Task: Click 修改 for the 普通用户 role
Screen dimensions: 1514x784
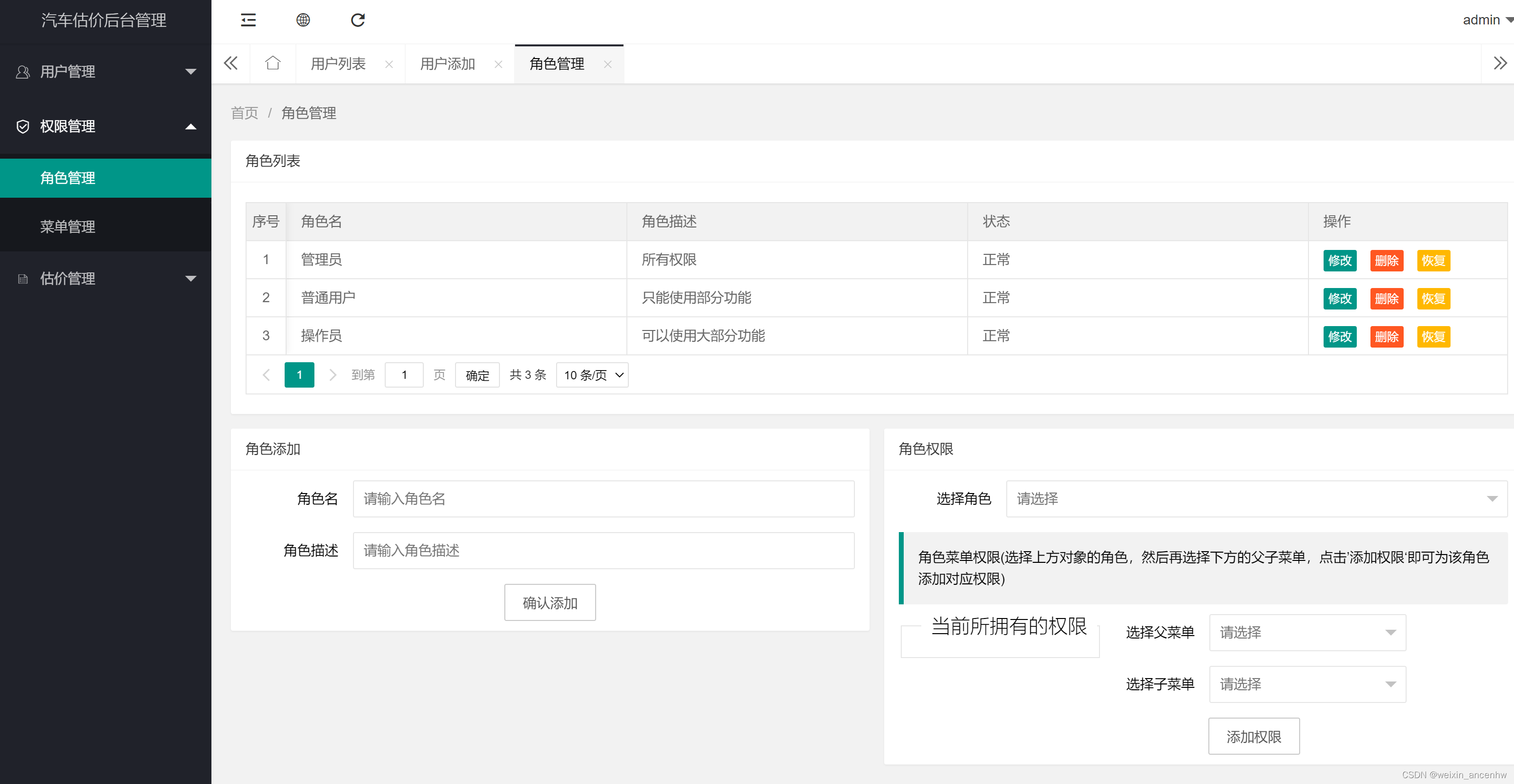Action: click(1339, 299)
